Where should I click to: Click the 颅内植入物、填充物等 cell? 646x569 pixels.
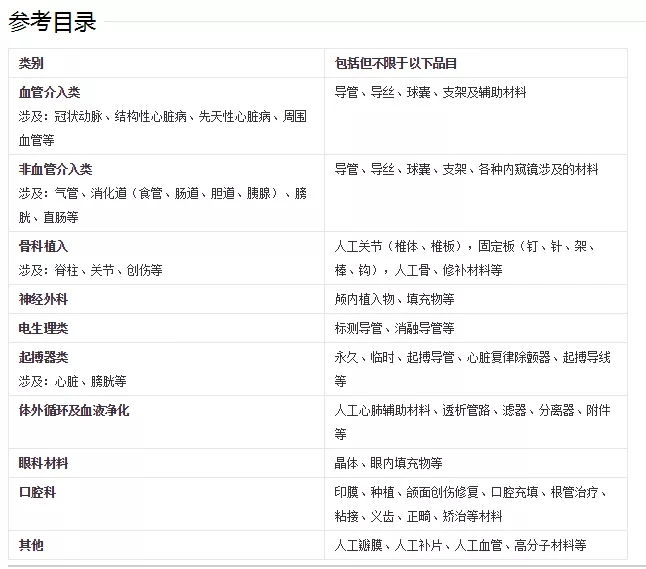point(394,299)
